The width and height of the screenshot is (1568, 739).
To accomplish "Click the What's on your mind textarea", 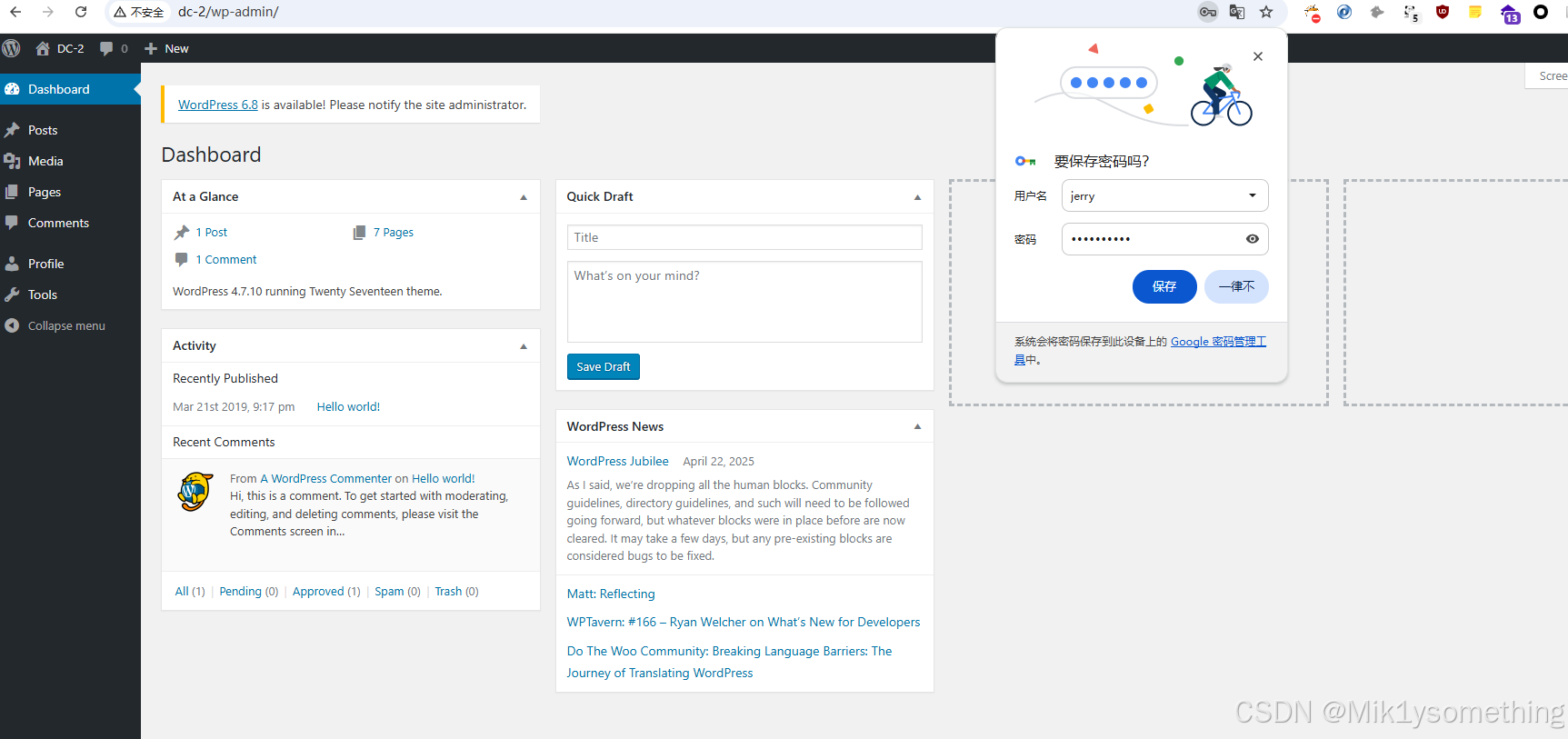I will coord(744,302).
